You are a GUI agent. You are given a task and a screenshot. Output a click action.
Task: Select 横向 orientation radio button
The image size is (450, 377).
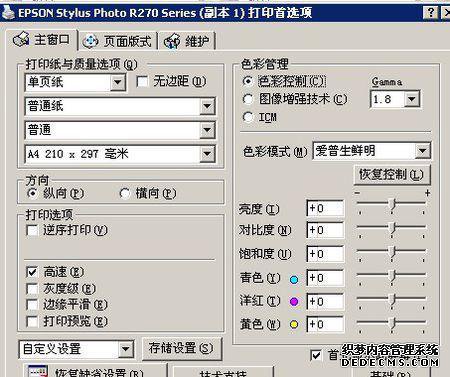coord(125,193)
